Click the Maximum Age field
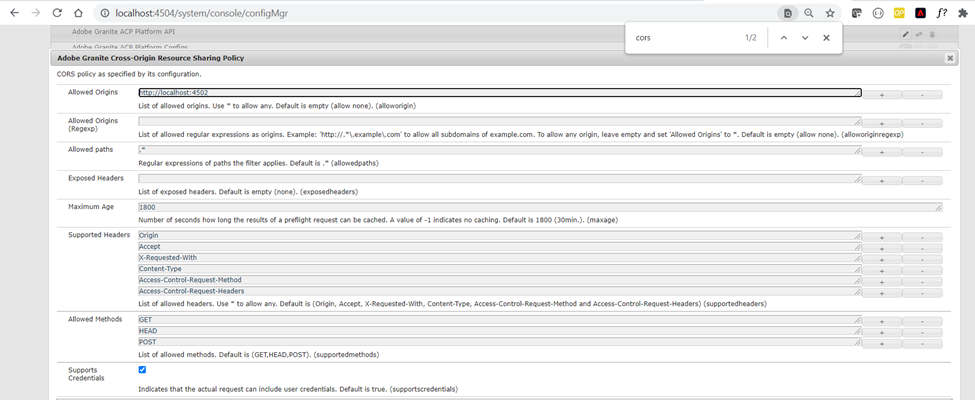 [540, 207]
